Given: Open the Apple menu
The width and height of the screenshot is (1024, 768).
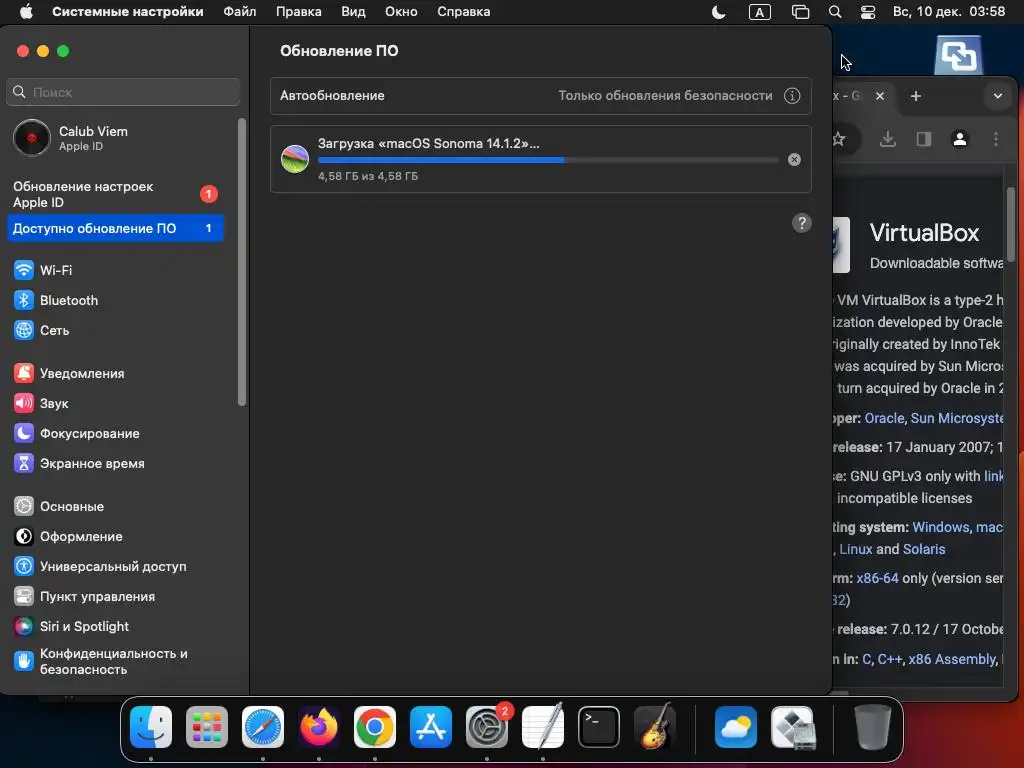Looking at the screenshot, I should pyautogui.click(x=26, y=12).
